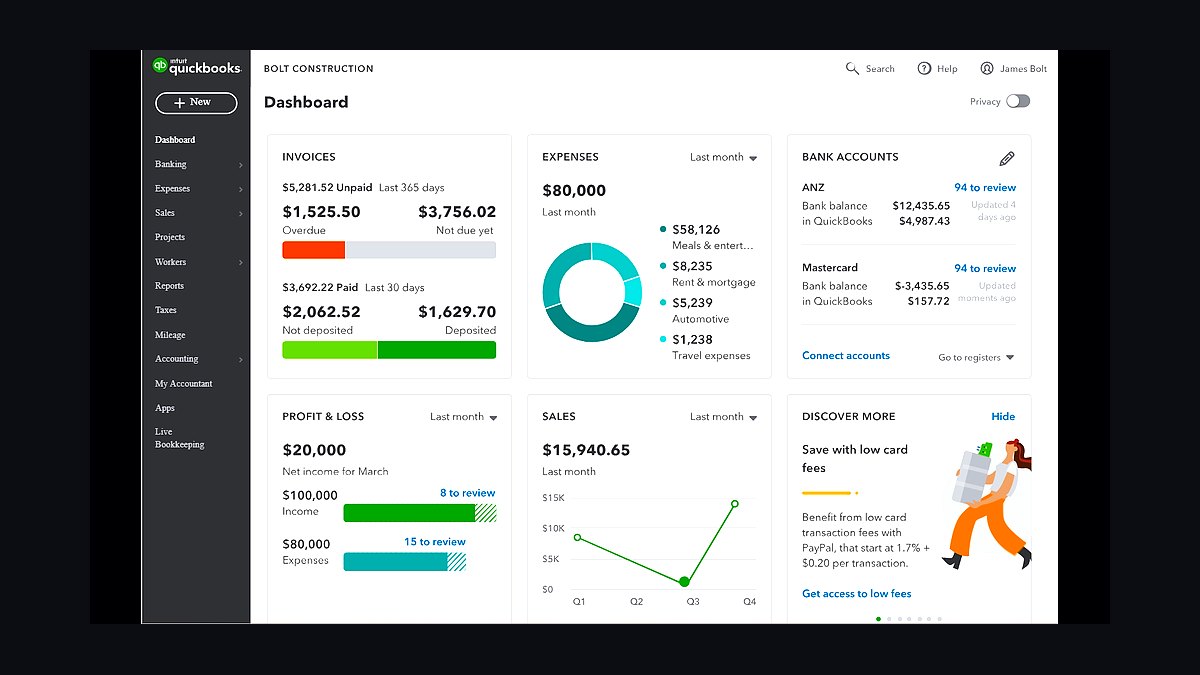Expand the Sales sidebar chevron
1200x675 pixels.
click(241, 213)
